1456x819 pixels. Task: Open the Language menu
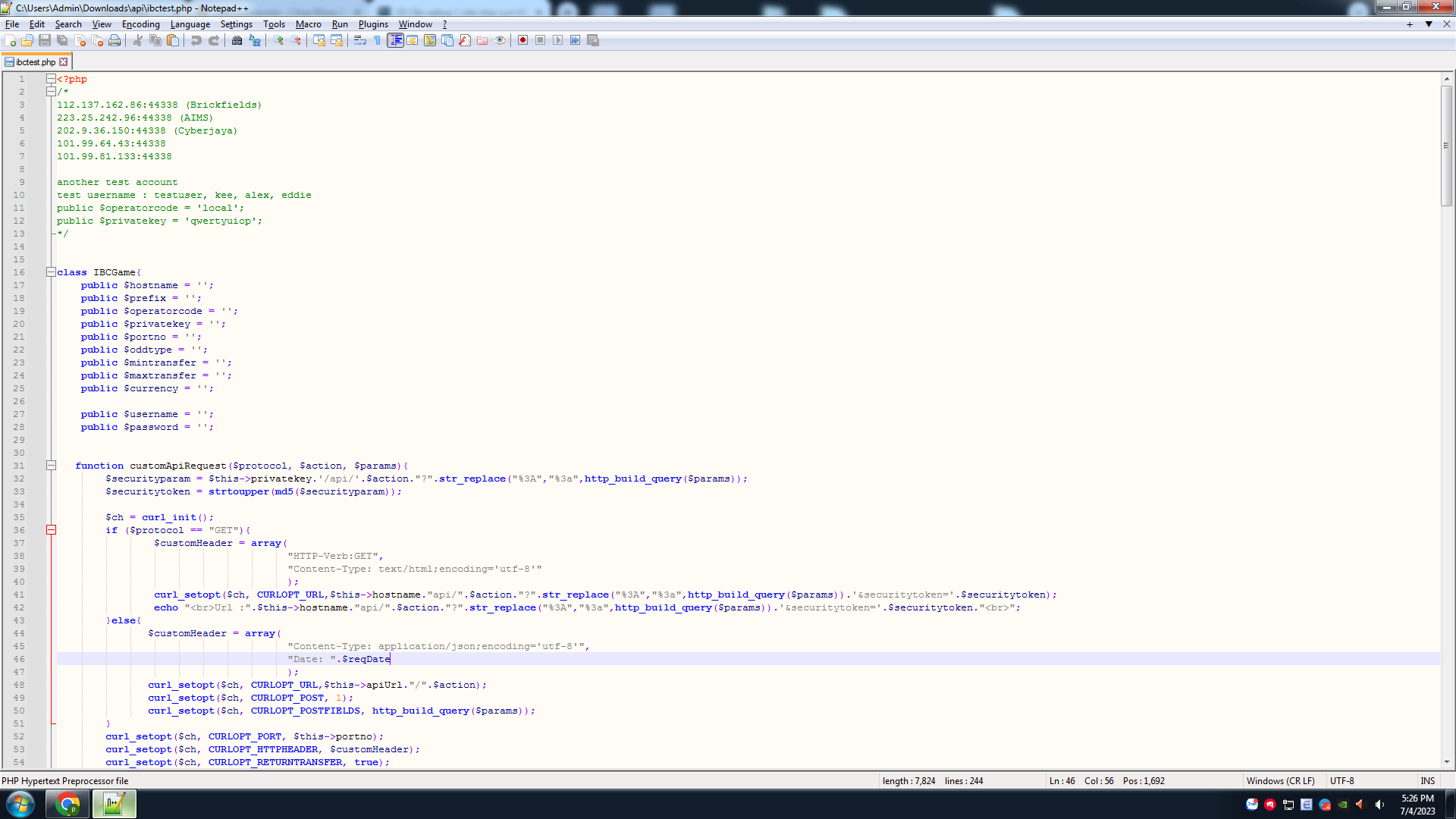click(190, 24)
